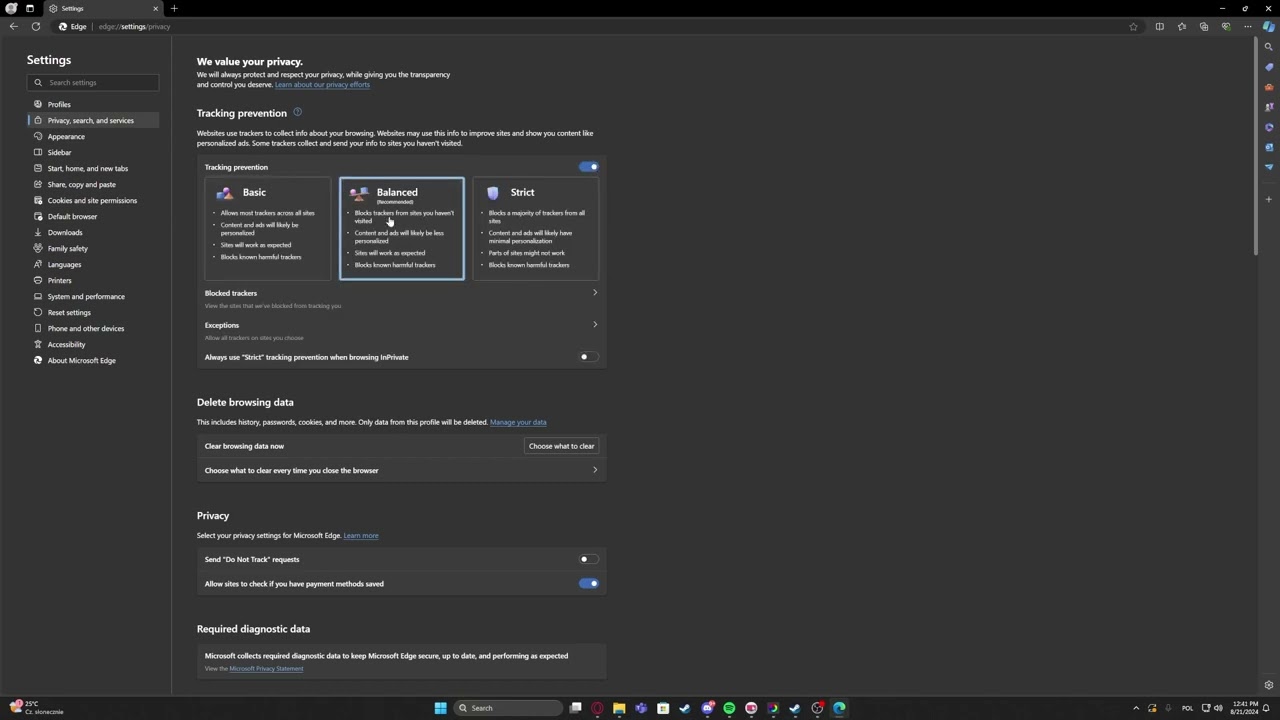The height and width of the screenshot is (720, 1280).
Task: Open Accessibility settings
Action: [66, 344]
